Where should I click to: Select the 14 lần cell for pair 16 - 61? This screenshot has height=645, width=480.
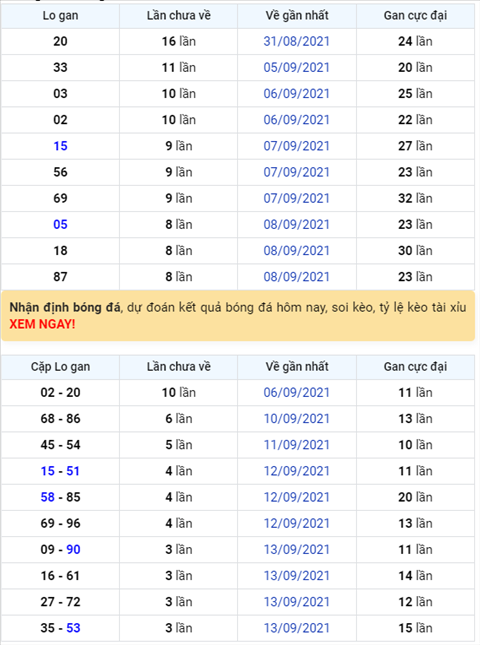point(415,576)
